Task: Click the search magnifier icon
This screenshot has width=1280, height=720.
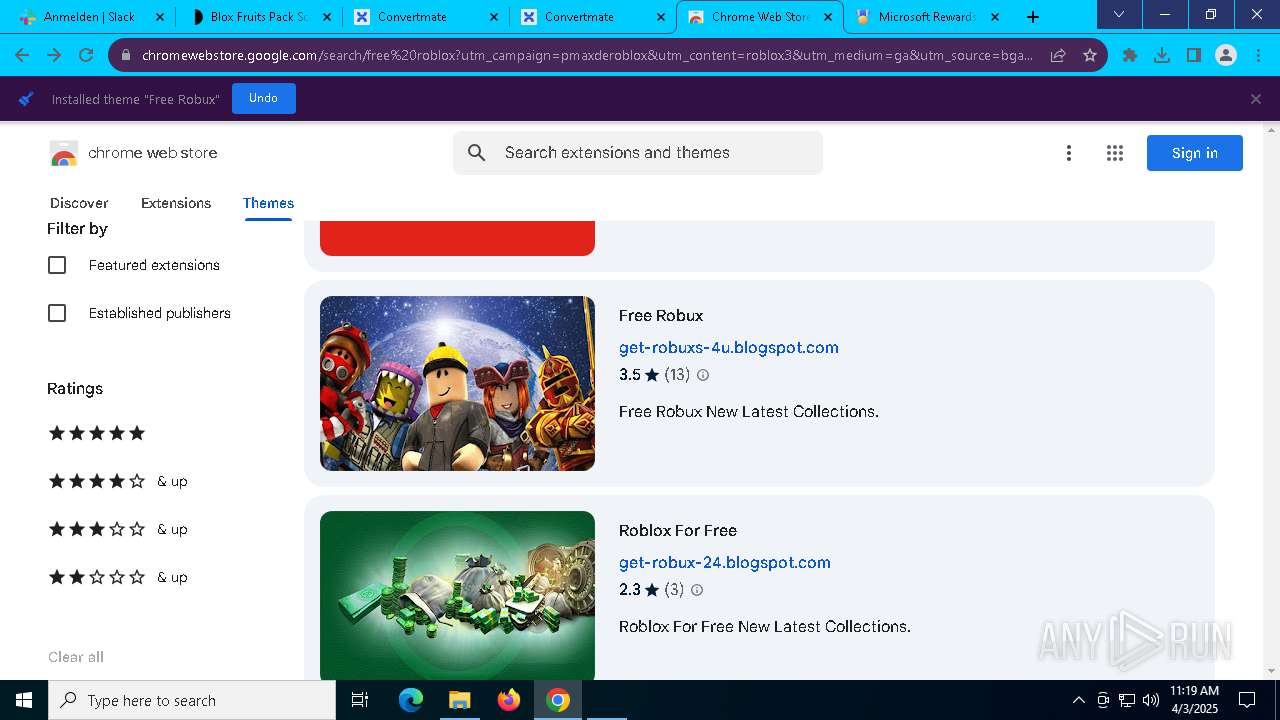Action: point(477,153)
